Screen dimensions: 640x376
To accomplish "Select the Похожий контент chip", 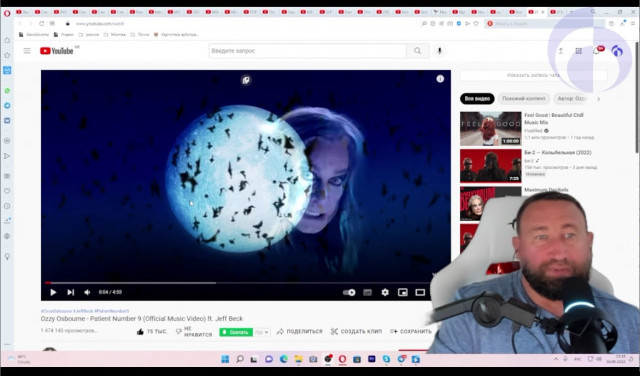I will click(524, 98).
